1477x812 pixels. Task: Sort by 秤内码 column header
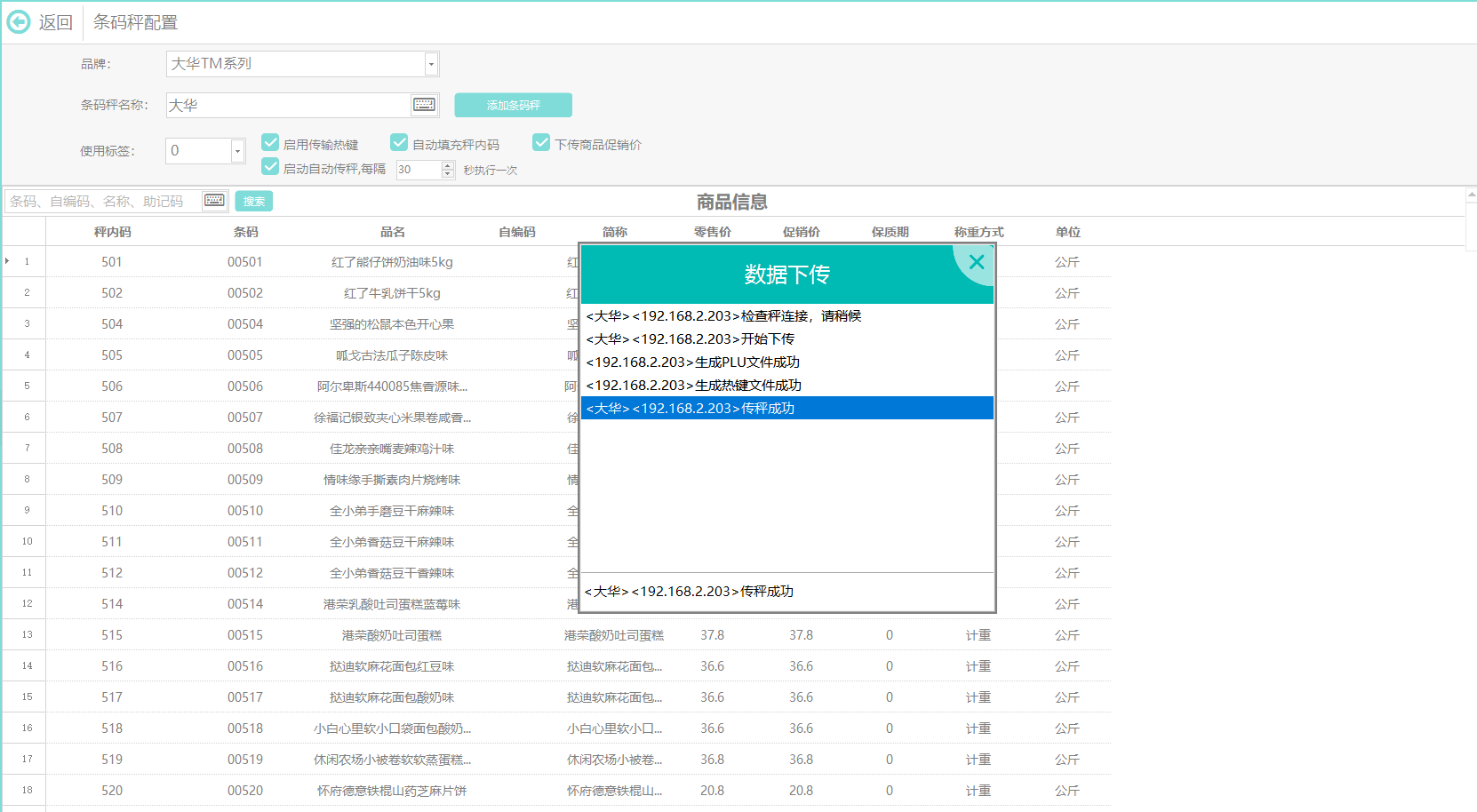[112, 232]
